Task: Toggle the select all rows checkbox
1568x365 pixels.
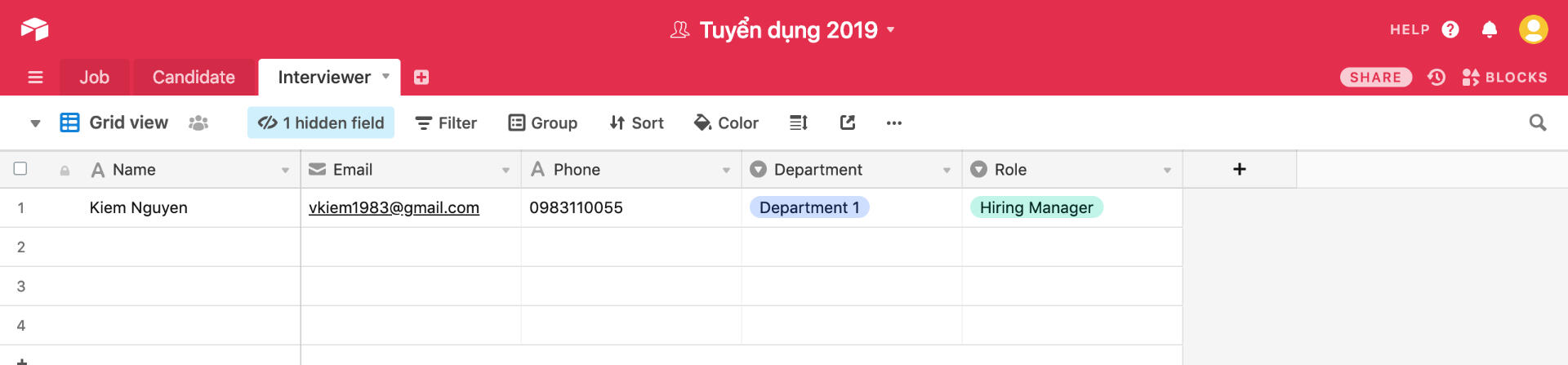Action: point(20,169)
